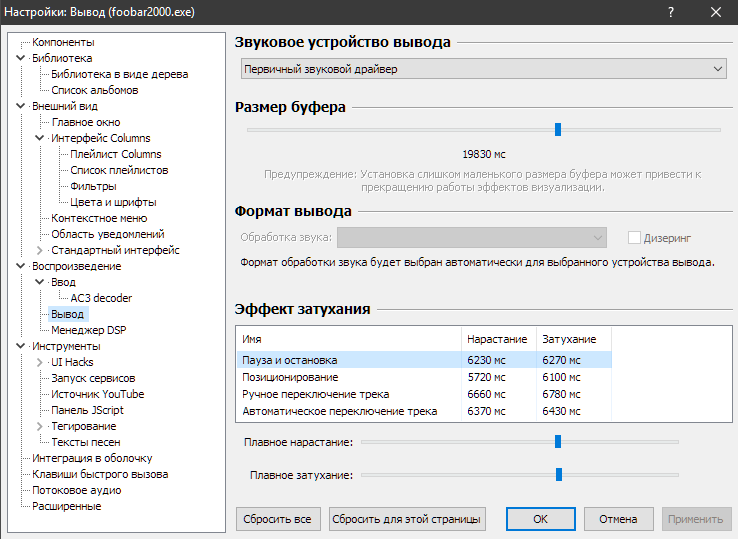
Task: Toggle the Дизеринг checkbox
Action: point(634,238)
